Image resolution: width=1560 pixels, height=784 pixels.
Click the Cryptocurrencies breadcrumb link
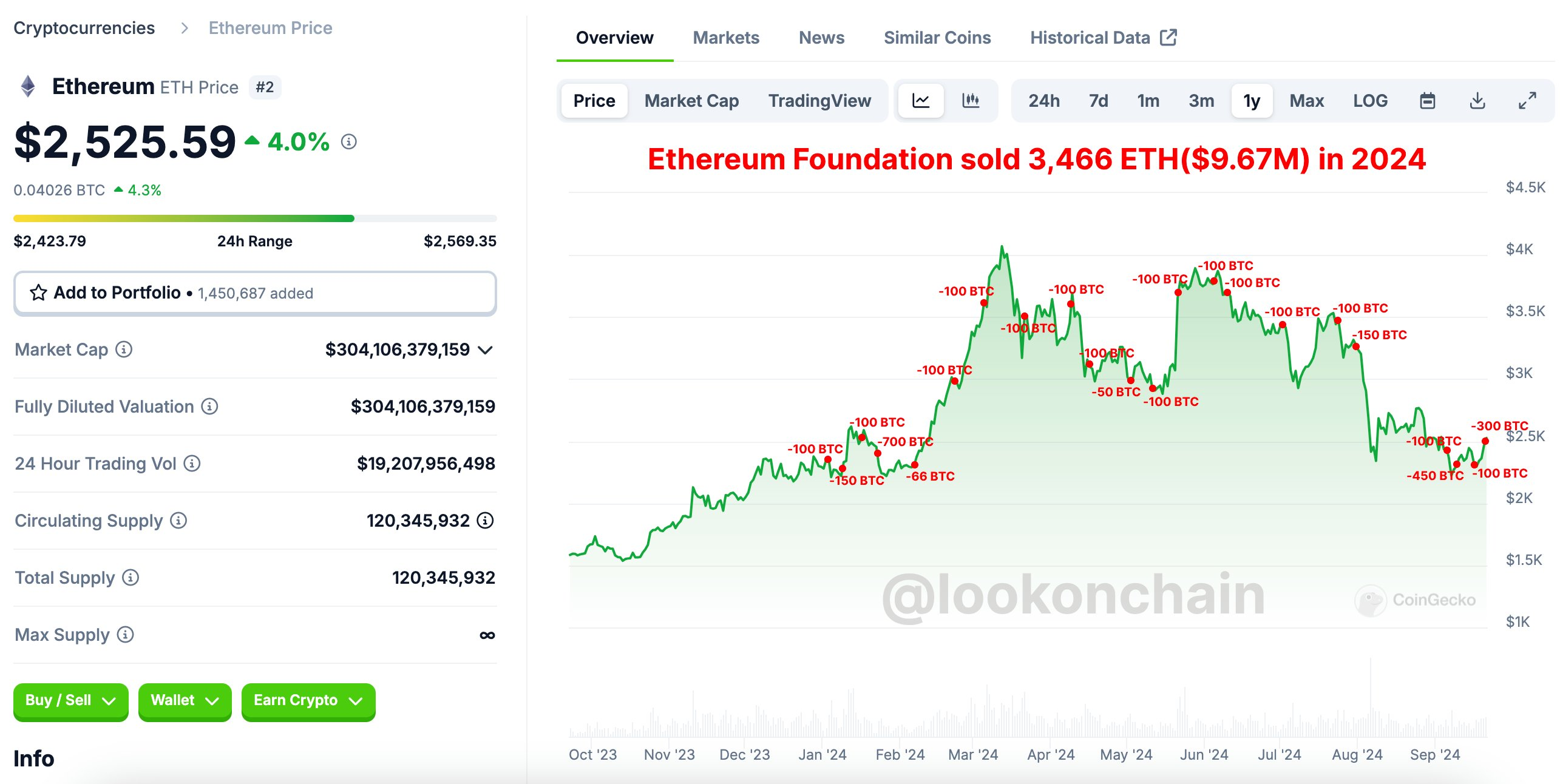click(x=84, y=28)
